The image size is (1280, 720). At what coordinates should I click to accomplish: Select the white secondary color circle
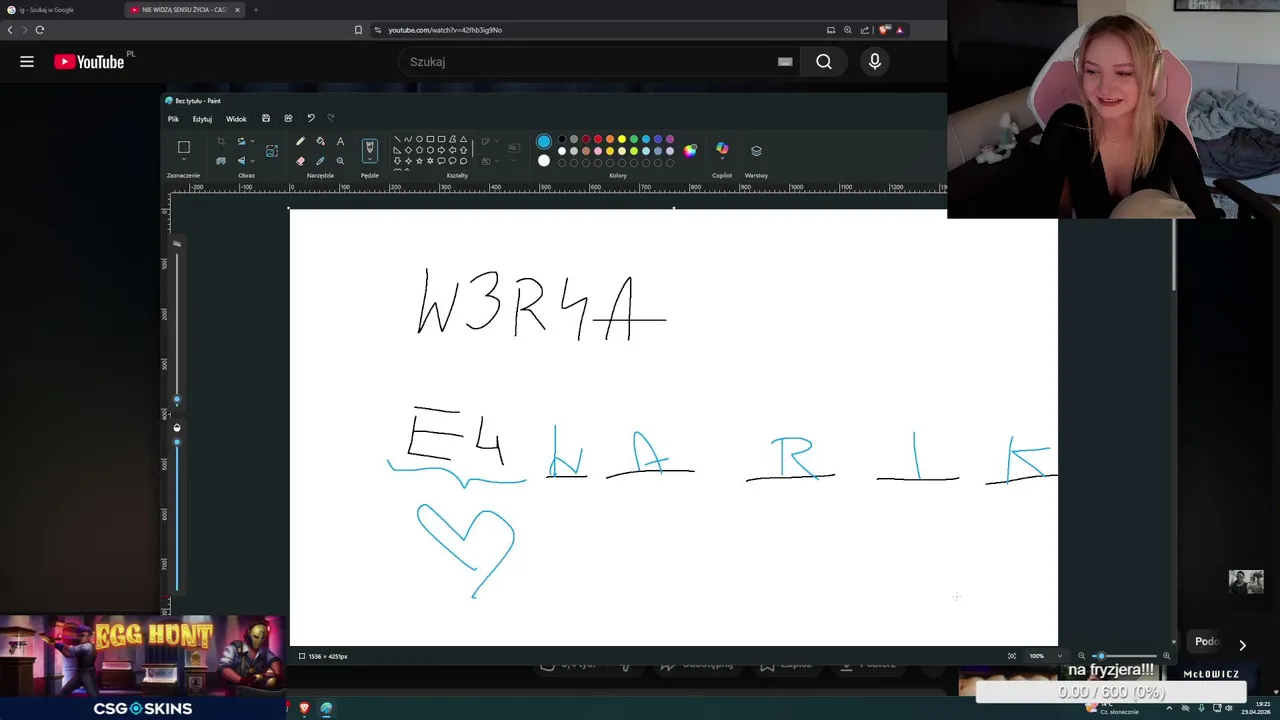coord(544,160)
